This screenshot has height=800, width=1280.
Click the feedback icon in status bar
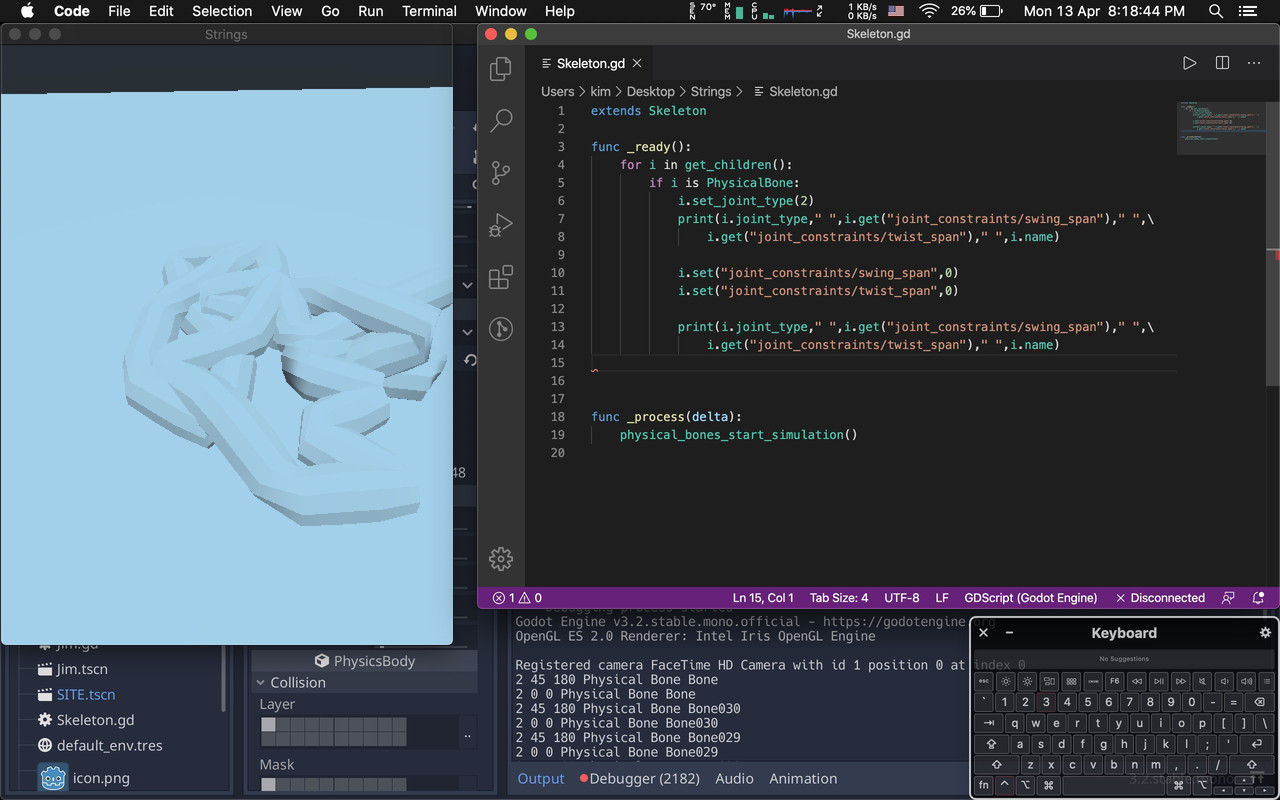pos(1228,598)
